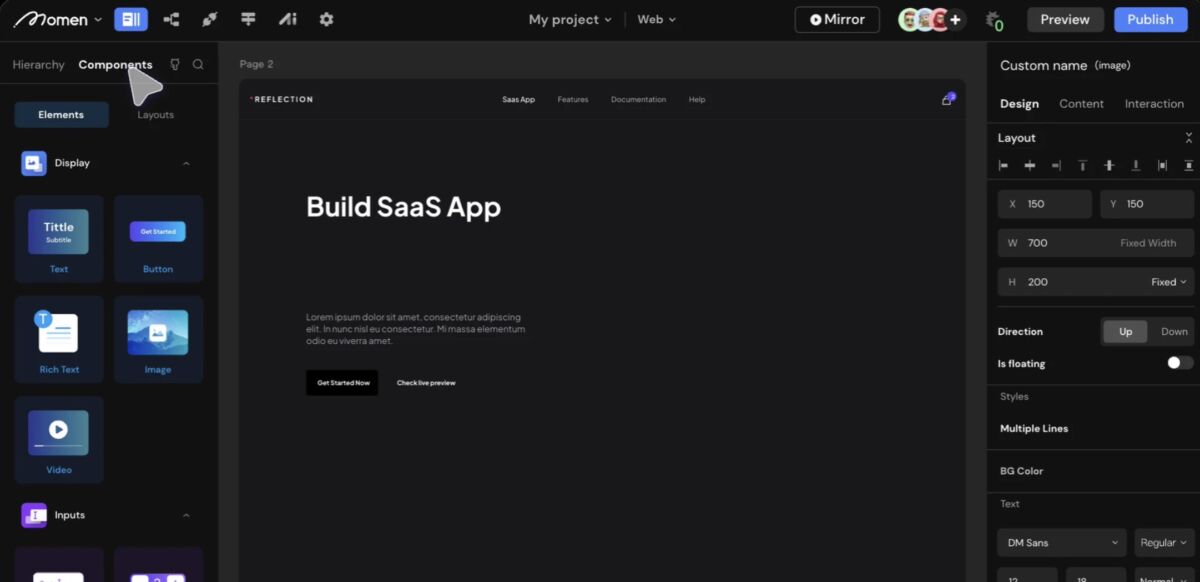Click the X position input field
Screen dimensions: 1200x582
point(1045,204)
